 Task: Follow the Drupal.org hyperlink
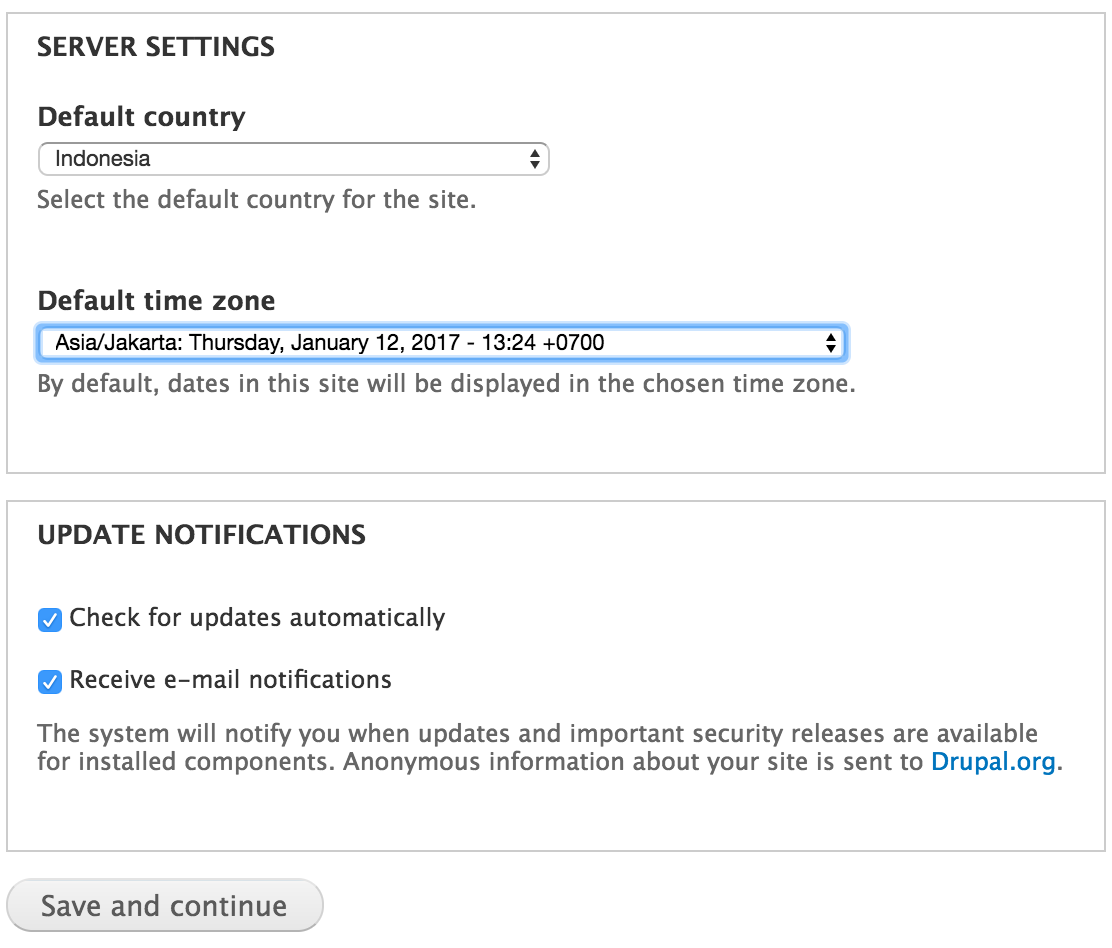pos(994,761)
